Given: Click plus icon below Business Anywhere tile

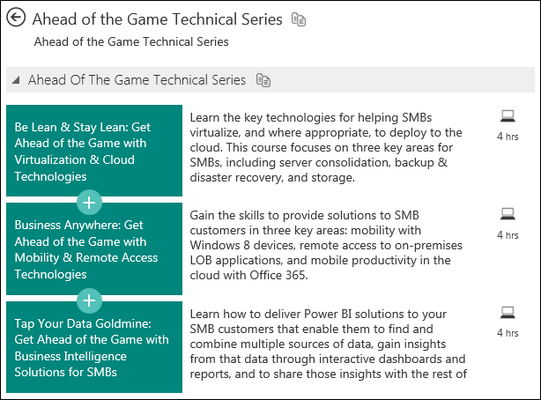Looking at the screenshot, I should click(89, 300).
